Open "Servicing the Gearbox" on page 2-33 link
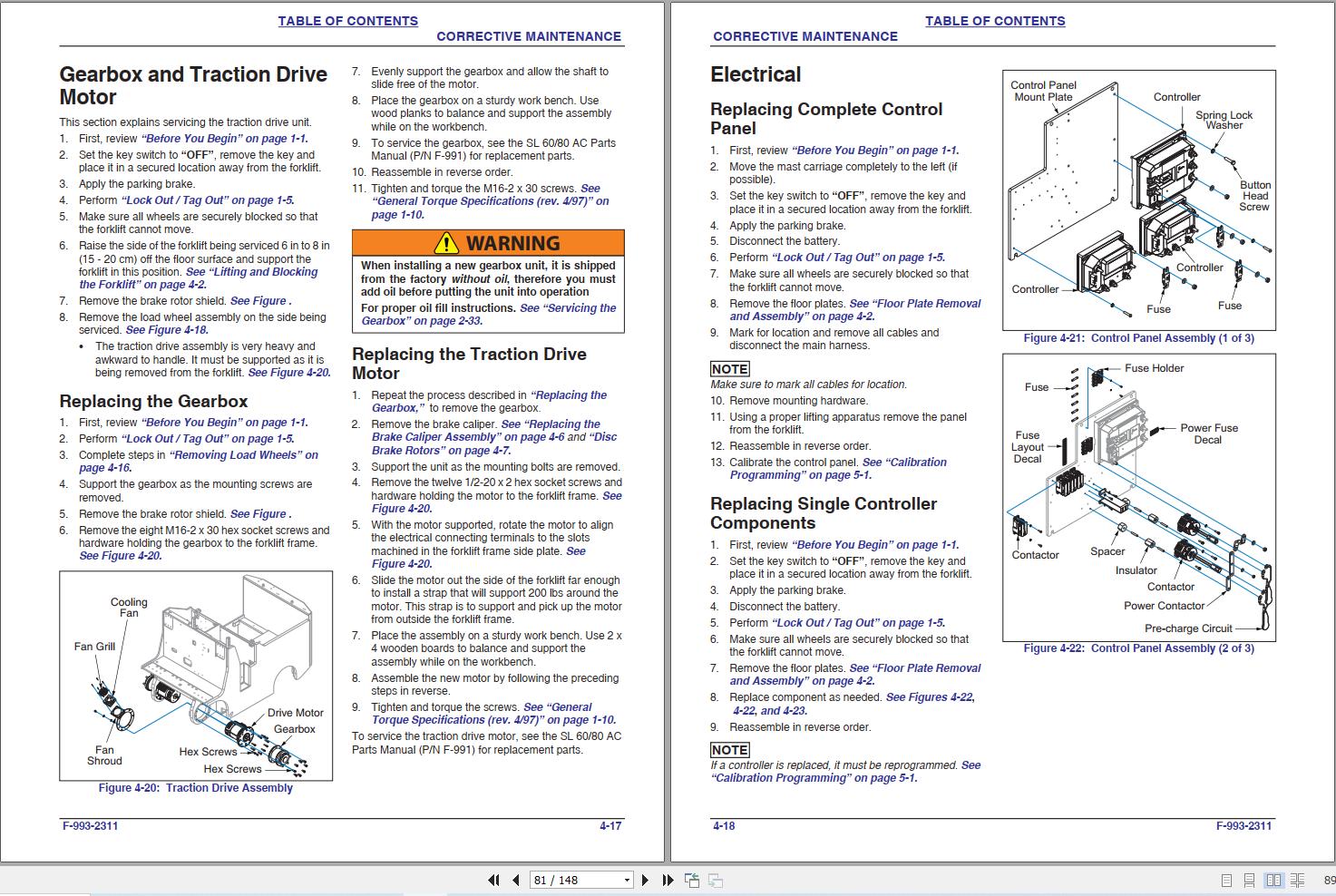1336x896 pixels. pos(488,315)
